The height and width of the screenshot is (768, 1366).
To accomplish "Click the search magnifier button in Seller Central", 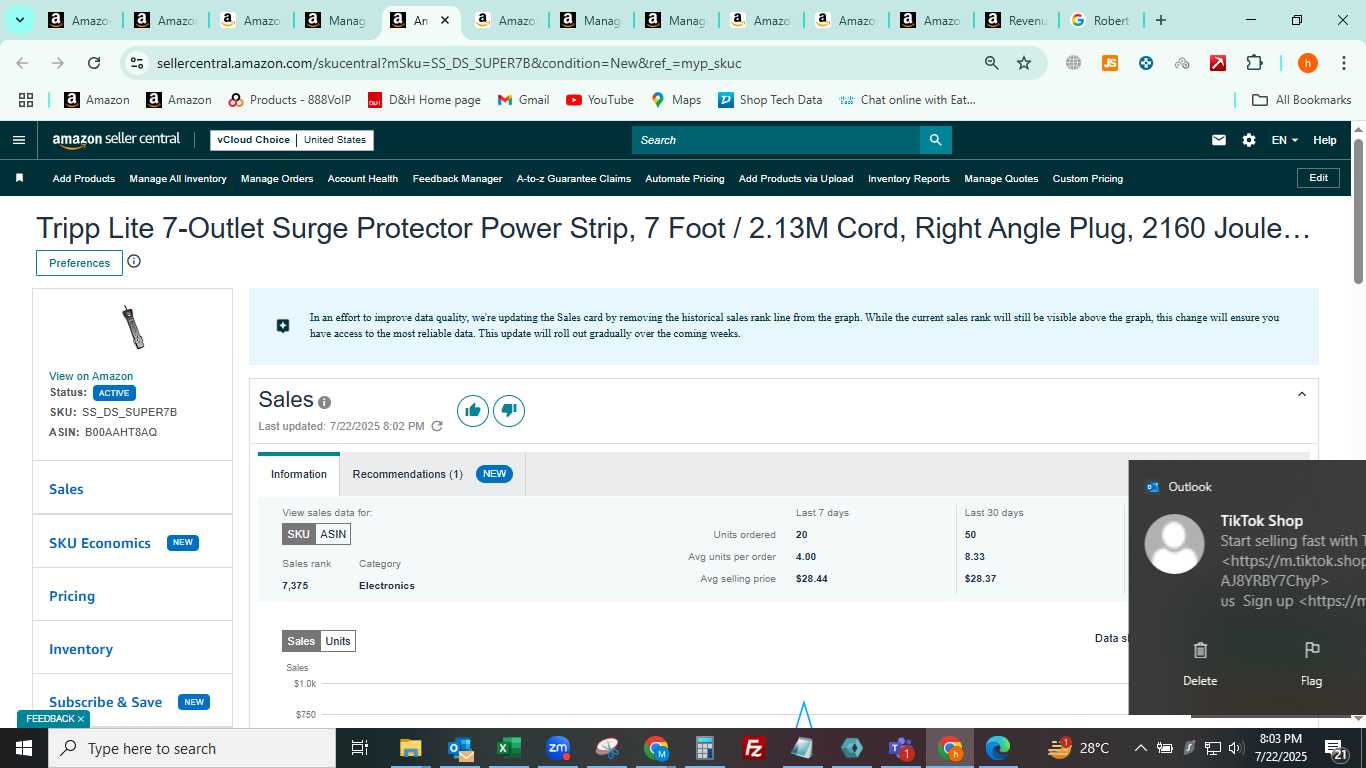I will point(935,140).
